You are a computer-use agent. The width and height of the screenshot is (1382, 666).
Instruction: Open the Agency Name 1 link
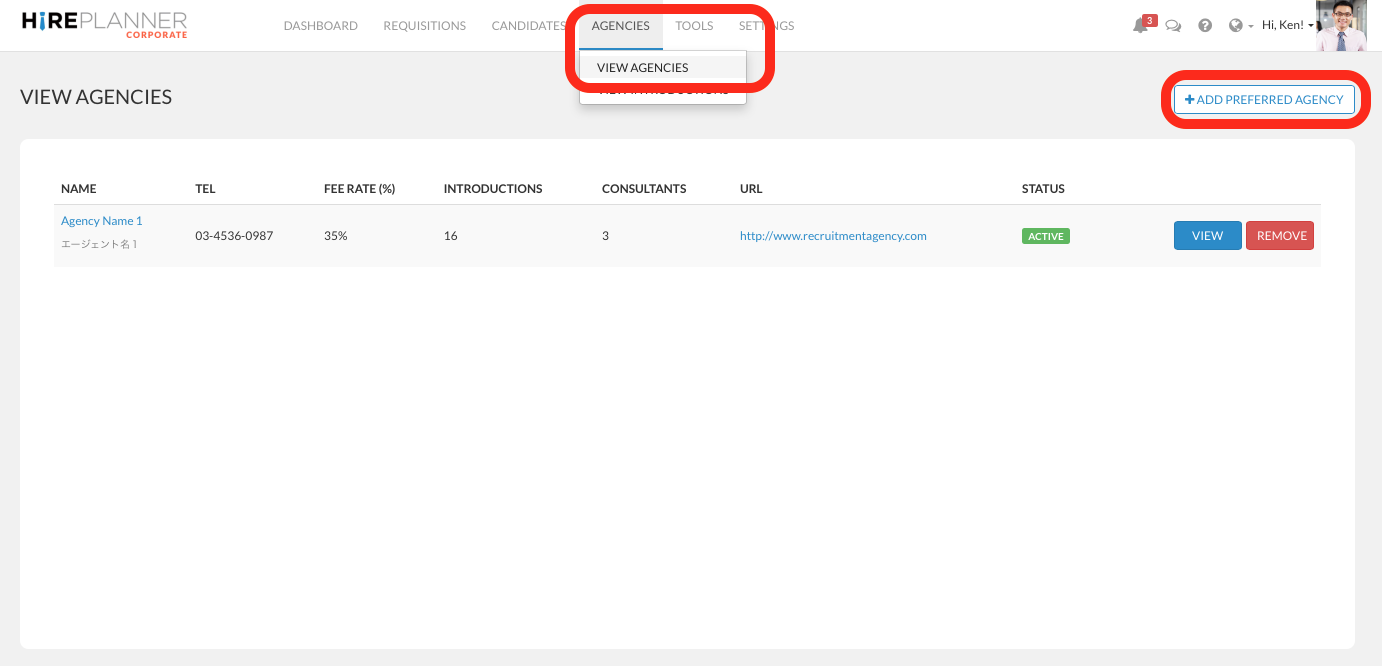(102, 221)
